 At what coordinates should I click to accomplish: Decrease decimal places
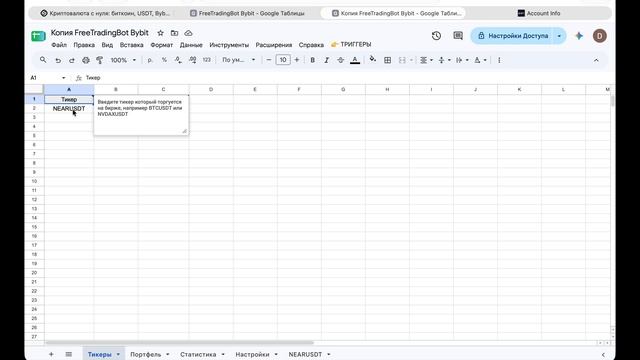(178, 60)
